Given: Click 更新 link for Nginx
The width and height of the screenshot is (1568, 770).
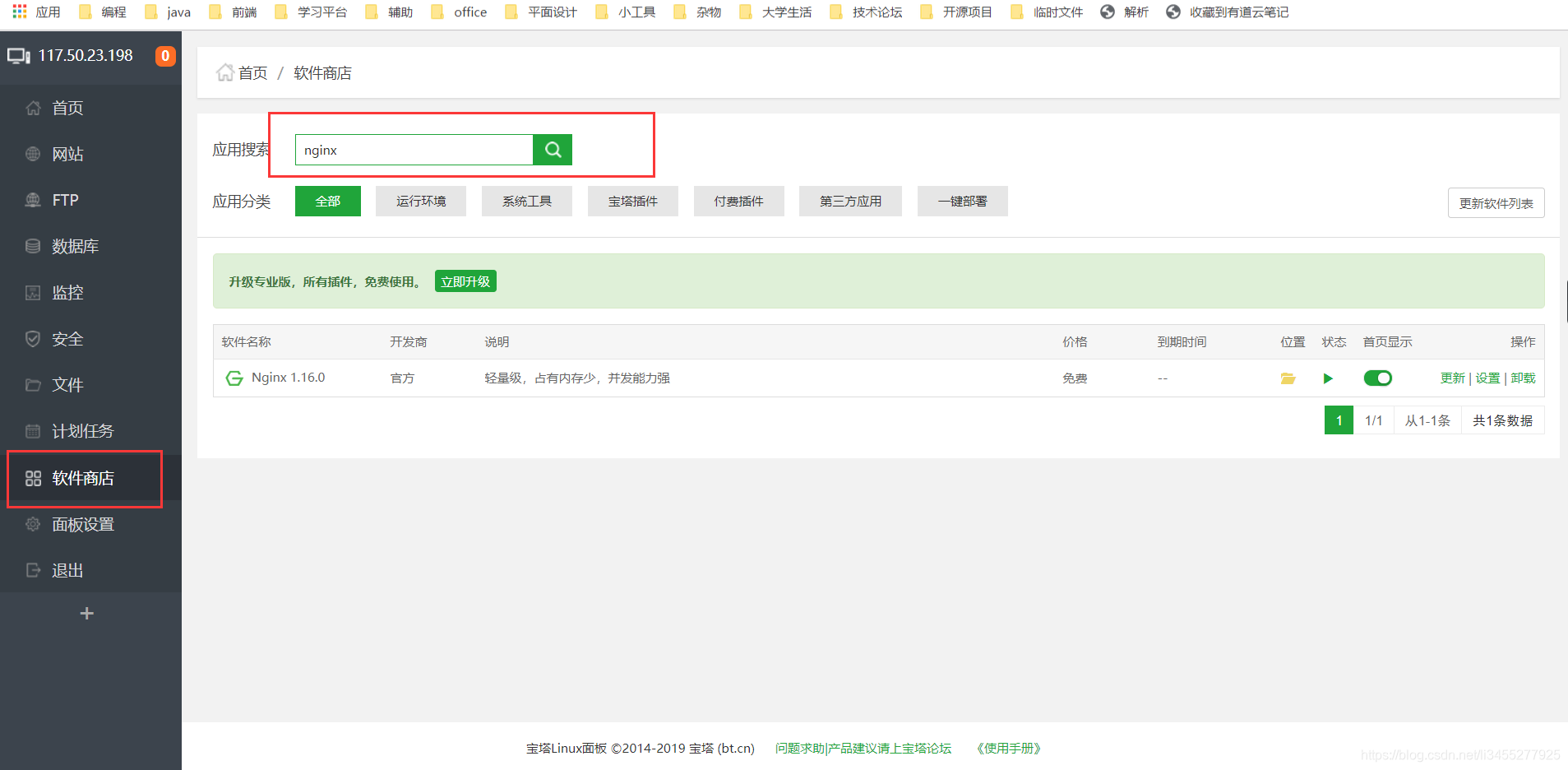Looking at the screenshot, I should (1453, 378).
